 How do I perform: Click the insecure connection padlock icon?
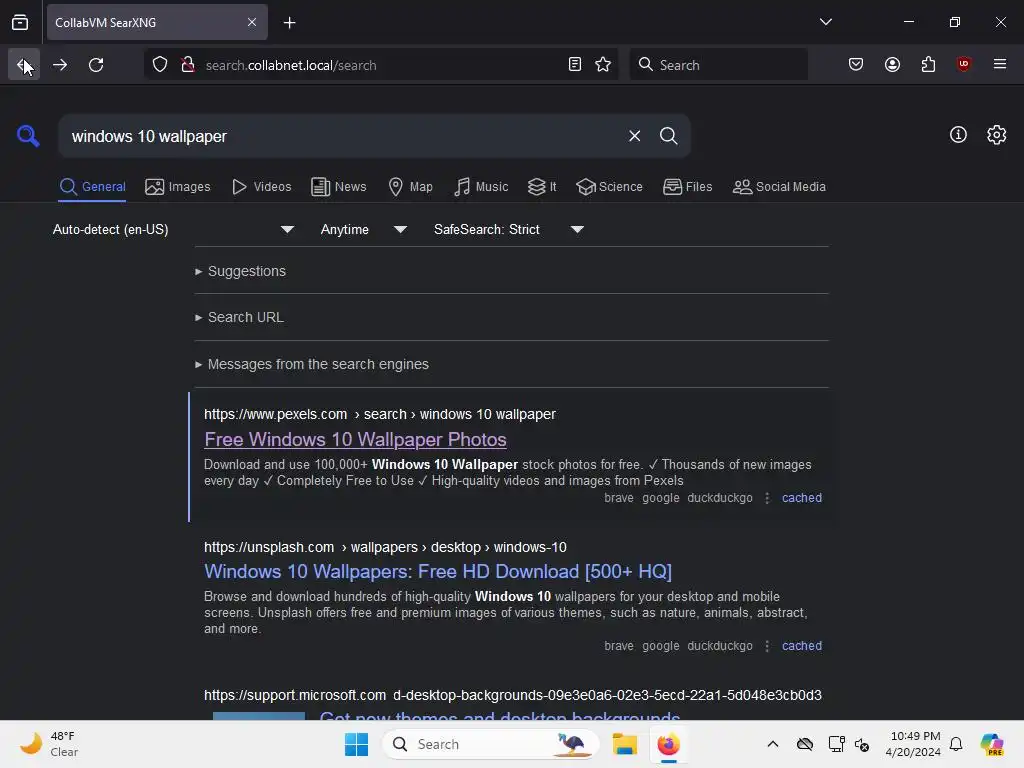pyautogui.click(x=188, y=65)
